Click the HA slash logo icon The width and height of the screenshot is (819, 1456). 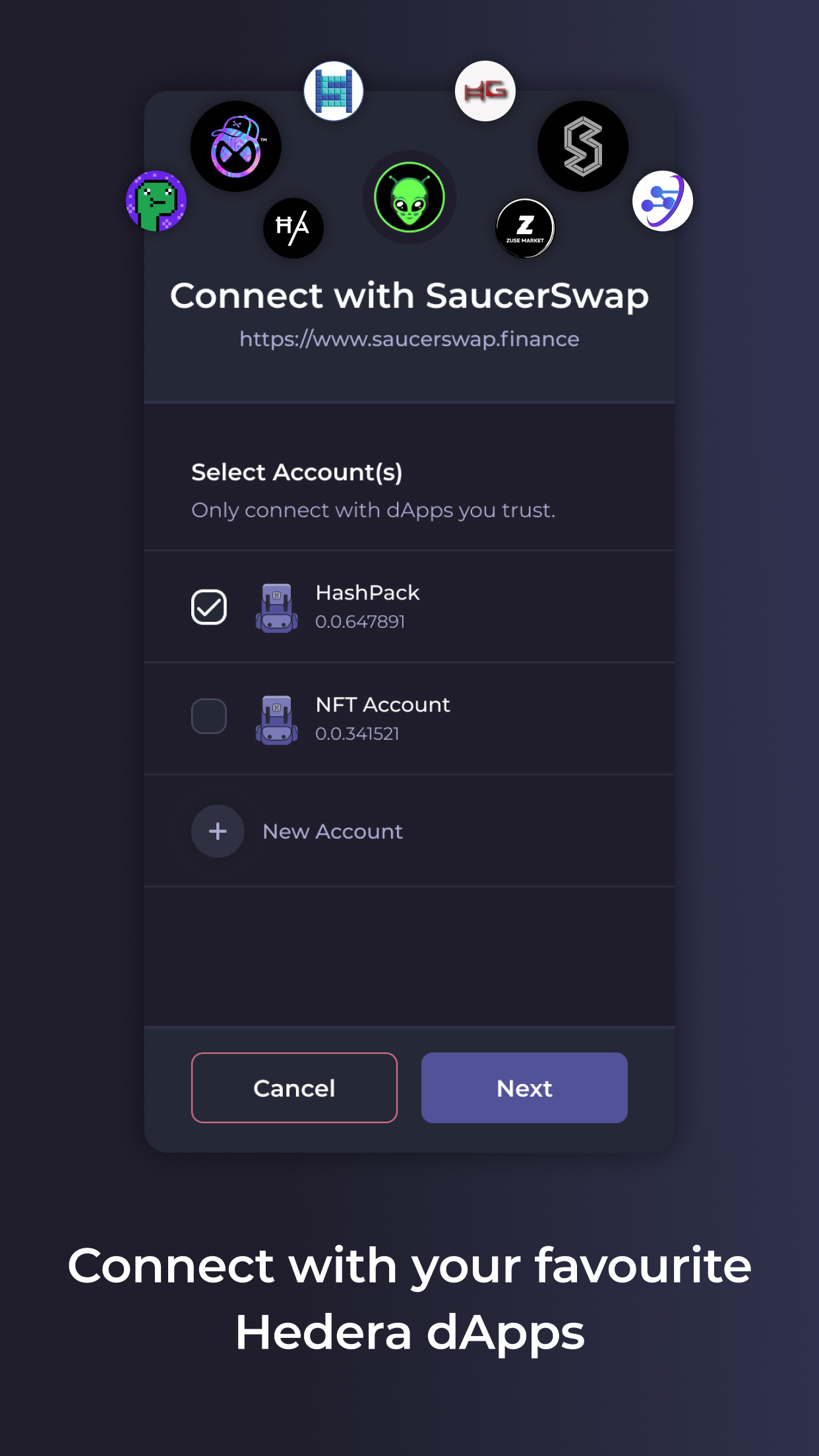[293, 228]
